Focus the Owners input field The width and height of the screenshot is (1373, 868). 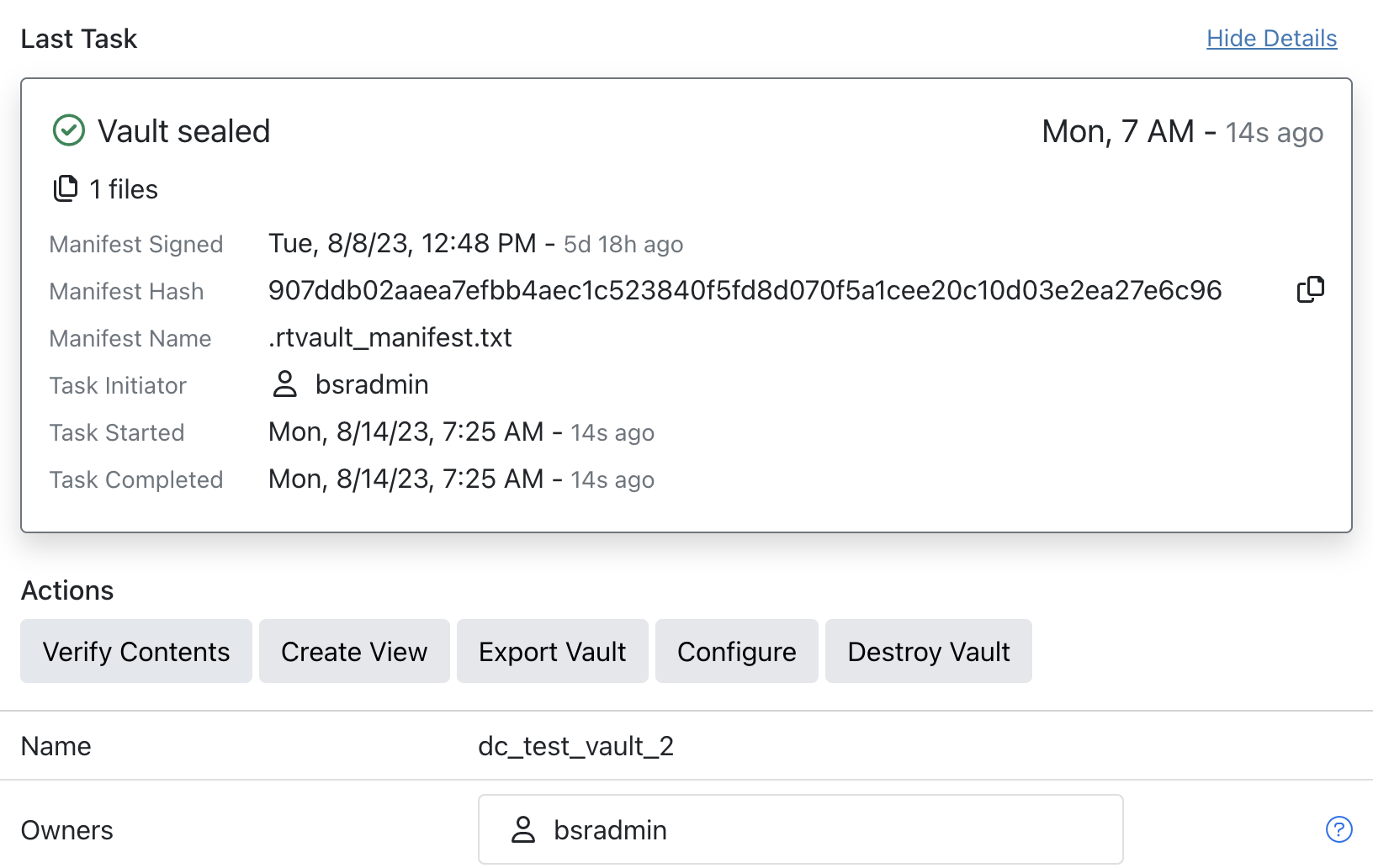tap(841, 830)
